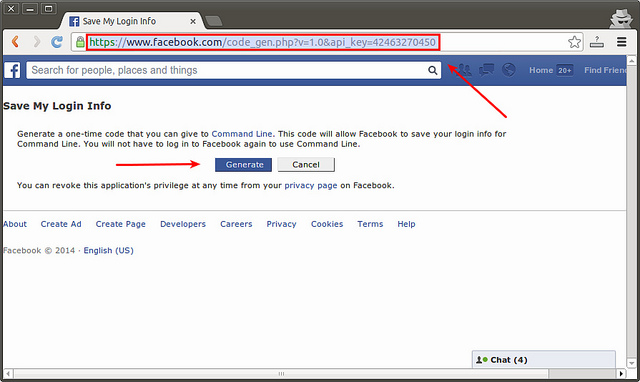Click the extension icon beside the bookmark star
Screen dimensions: 640x382
tap(597, 42)
